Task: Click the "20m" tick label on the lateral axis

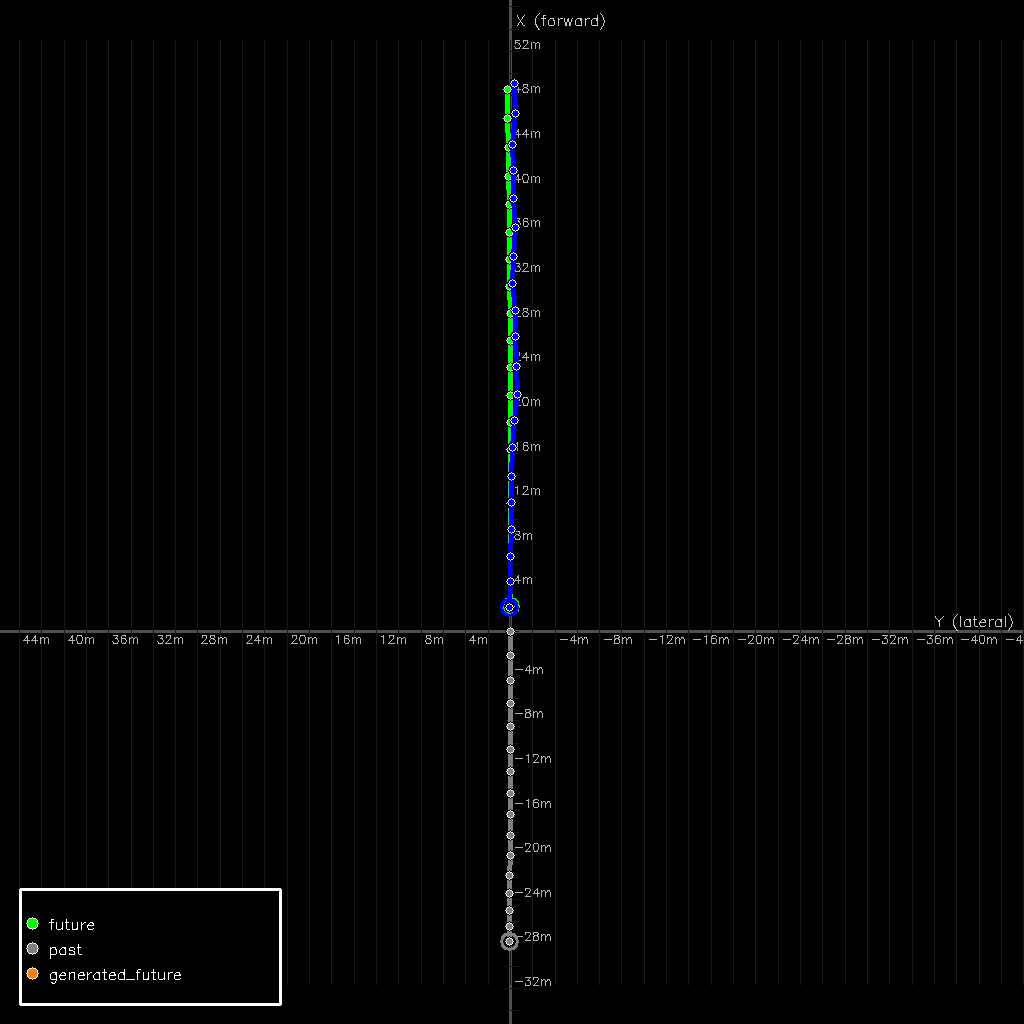Action: point(304,640)
